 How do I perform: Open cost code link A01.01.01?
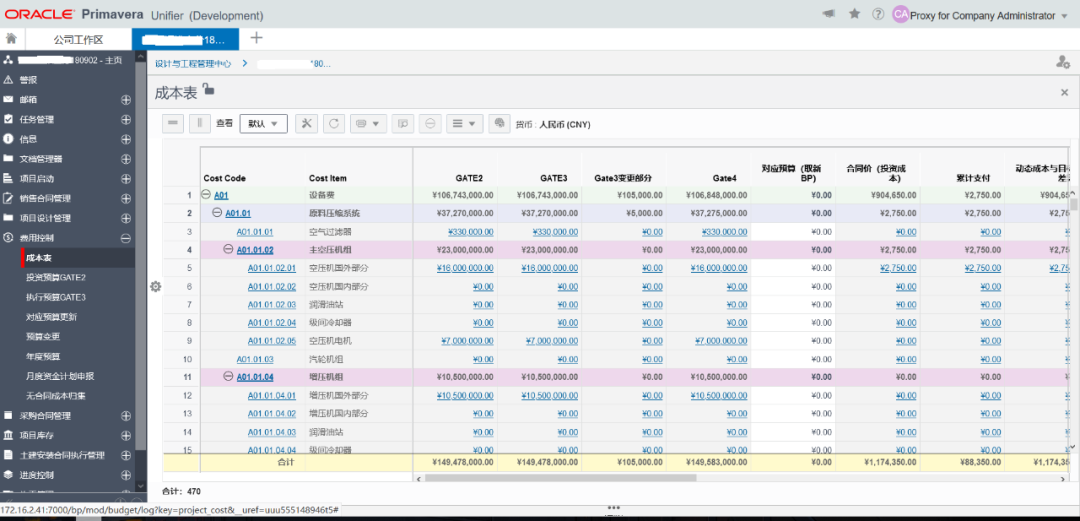tap(255, 232)
